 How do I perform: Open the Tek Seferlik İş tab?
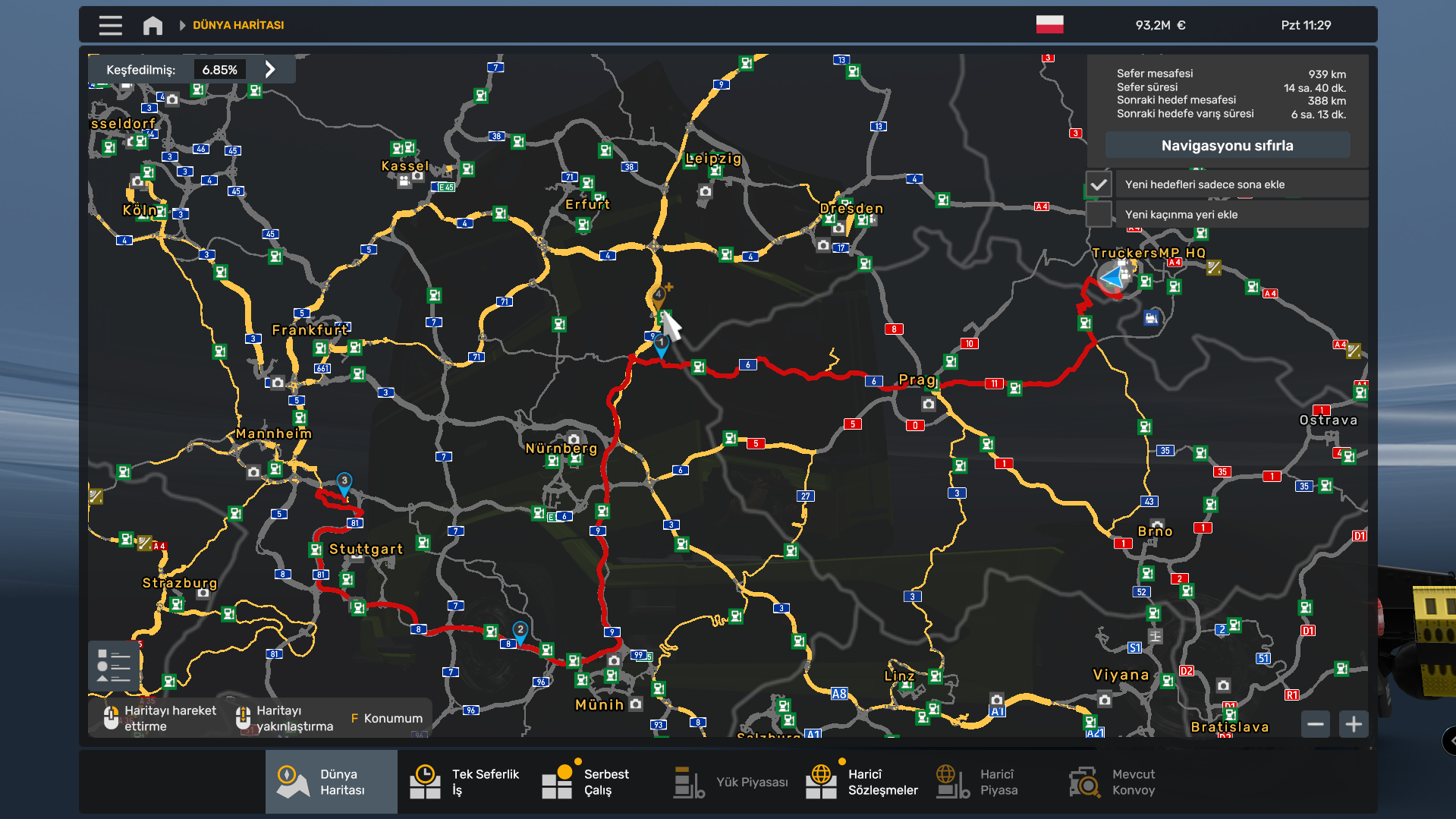pos(464,782)
